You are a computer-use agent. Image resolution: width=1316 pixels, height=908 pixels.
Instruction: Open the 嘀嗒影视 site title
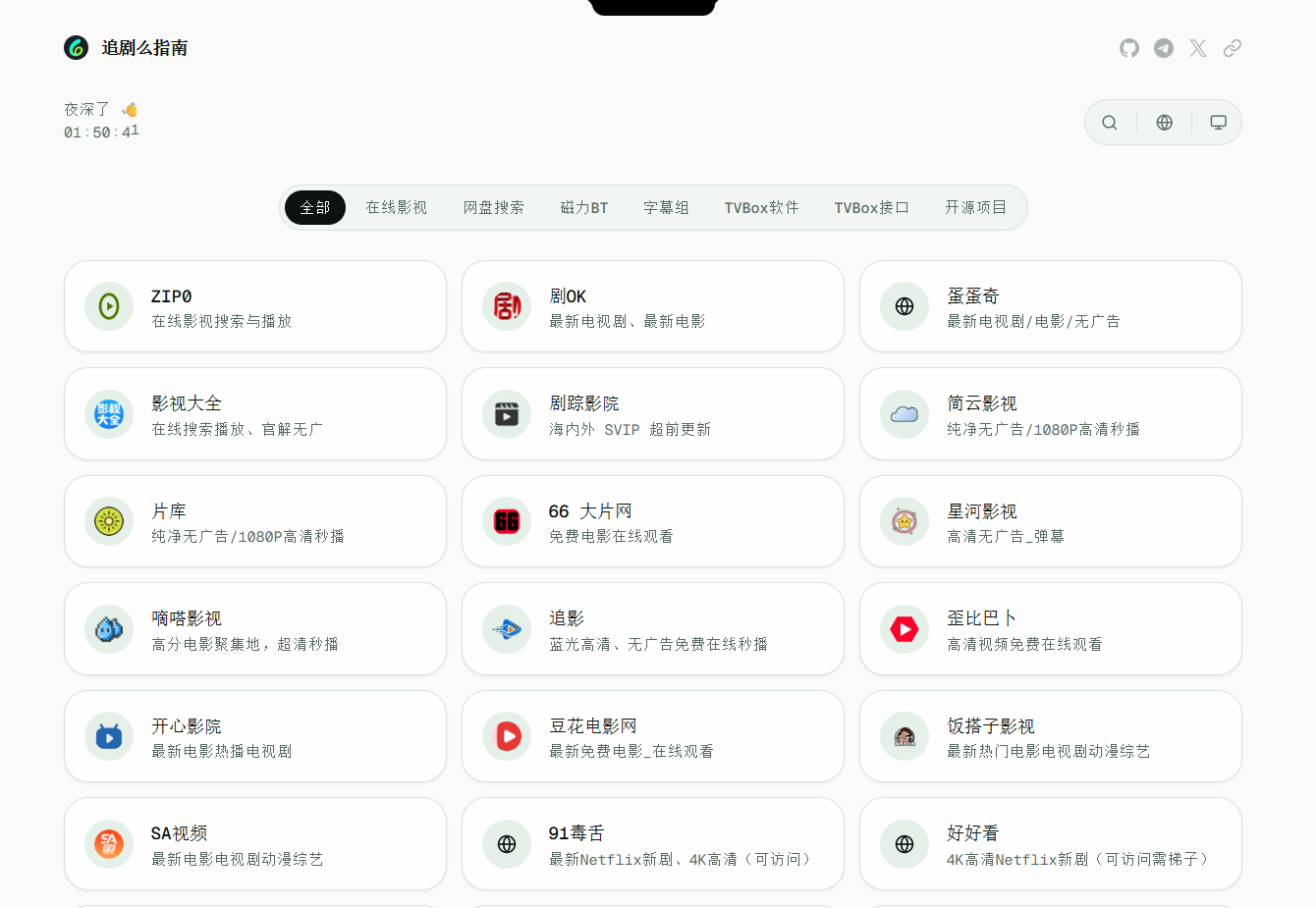pos(187,618)
